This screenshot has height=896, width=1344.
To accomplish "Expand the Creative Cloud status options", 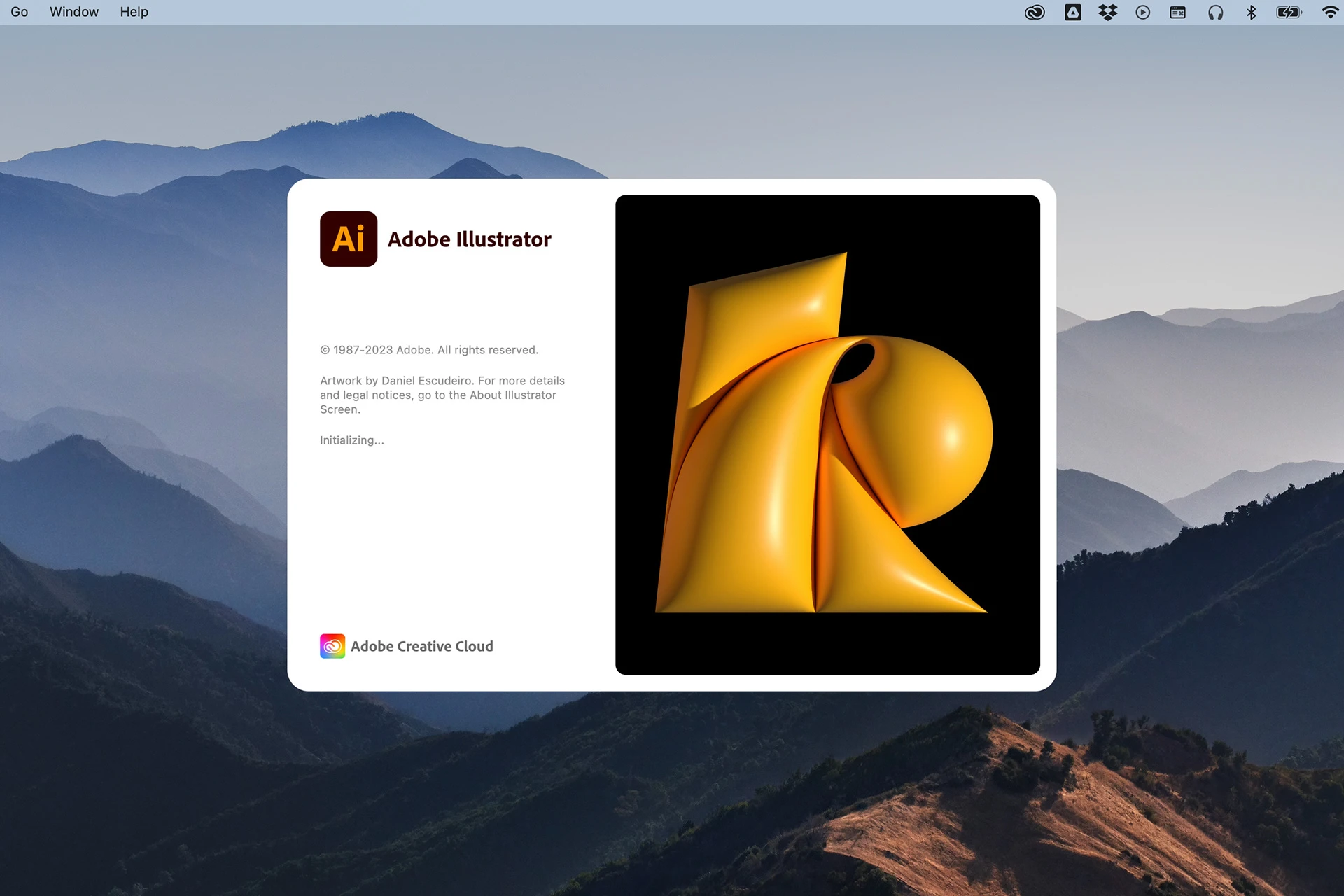I will click(1035, 12).
